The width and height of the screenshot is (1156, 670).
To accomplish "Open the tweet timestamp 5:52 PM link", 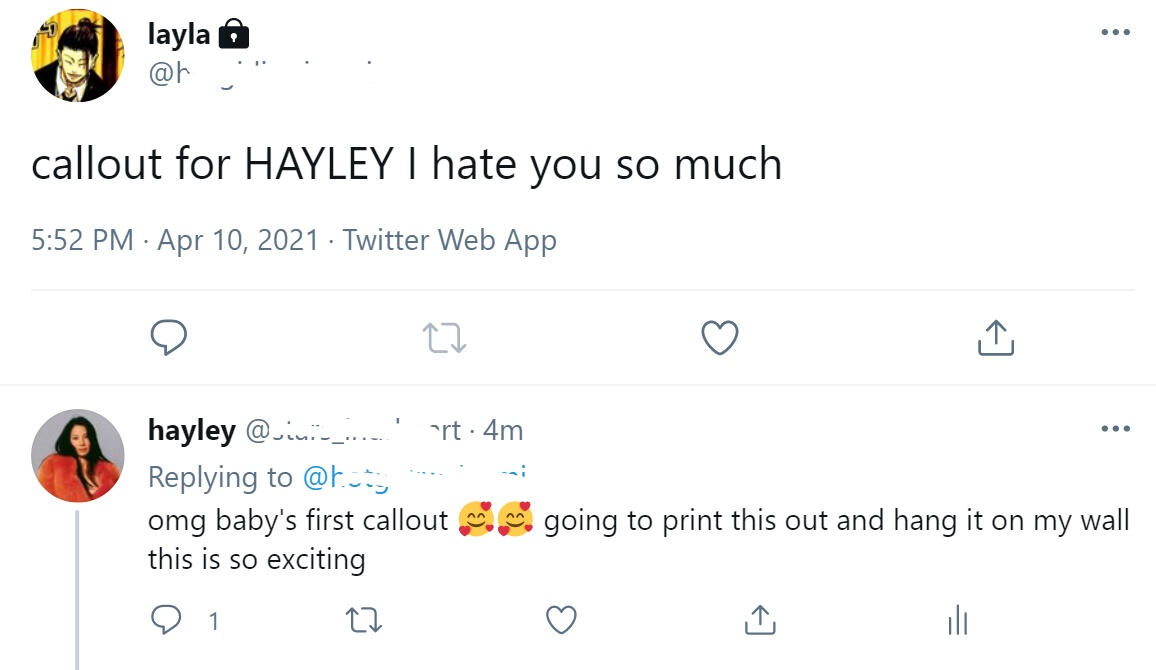I will [x=82, y=241].
